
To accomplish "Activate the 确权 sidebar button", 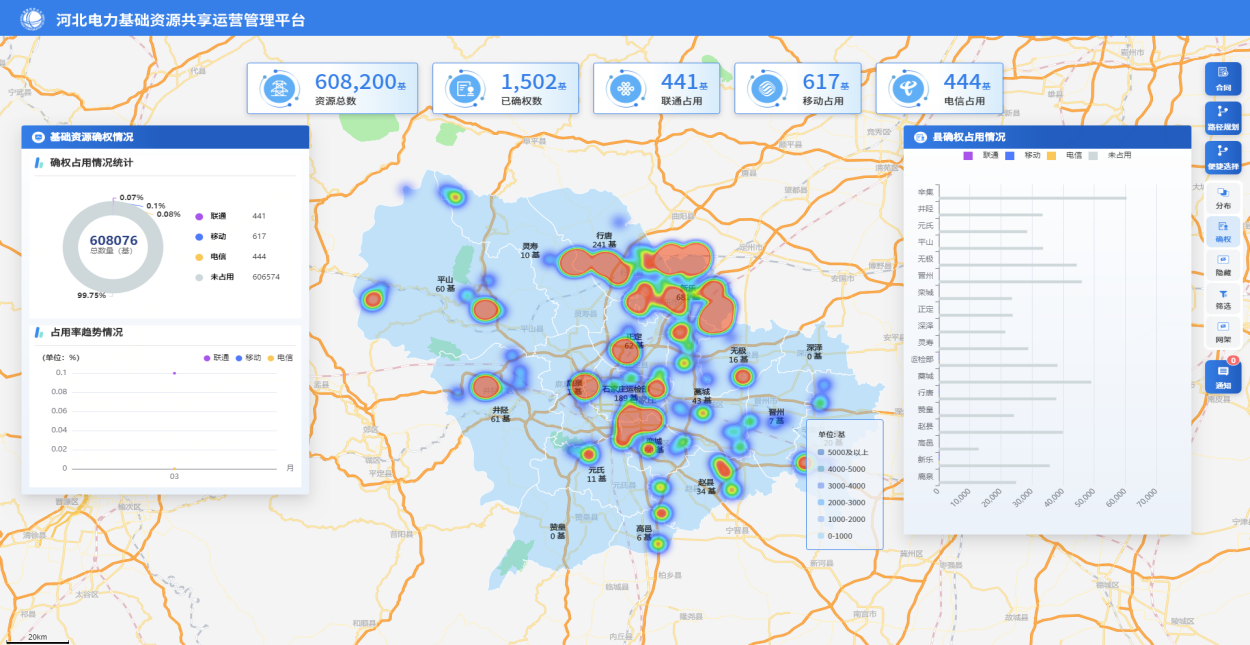I will click(x=1223, y=232).
